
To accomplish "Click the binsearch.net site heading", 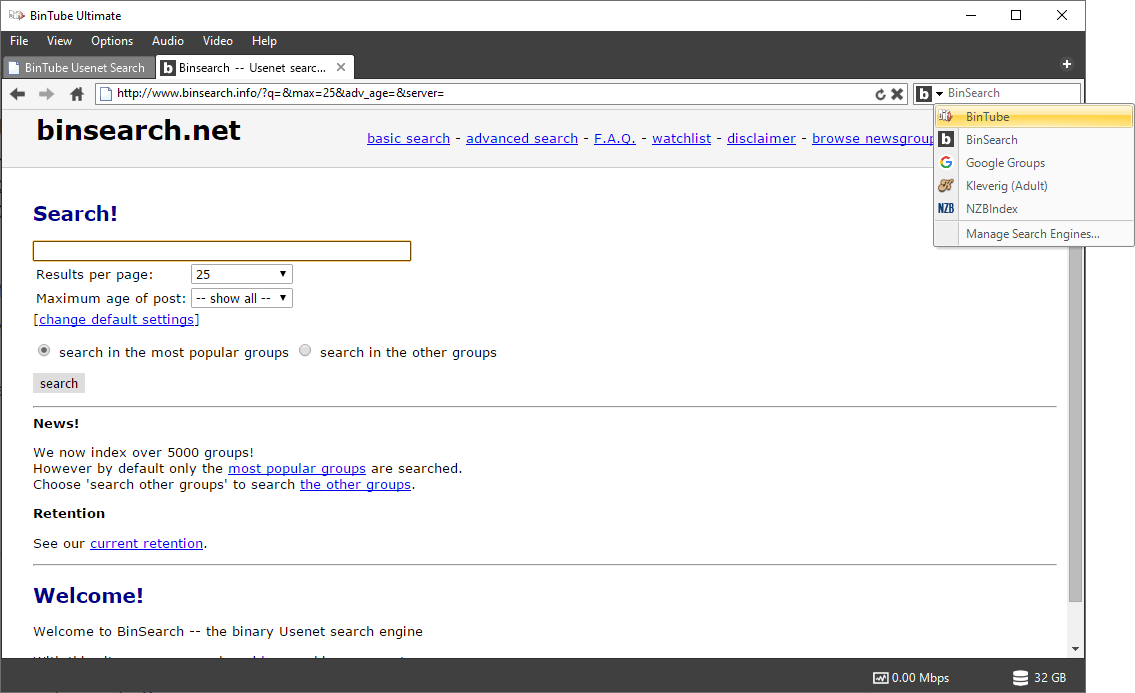I will click(x=138, y=130).
